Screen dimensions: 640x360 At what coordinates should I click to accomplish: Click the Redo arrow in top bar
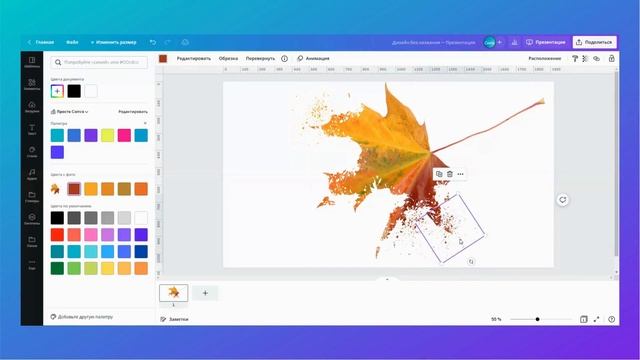[x=167, y=42]
